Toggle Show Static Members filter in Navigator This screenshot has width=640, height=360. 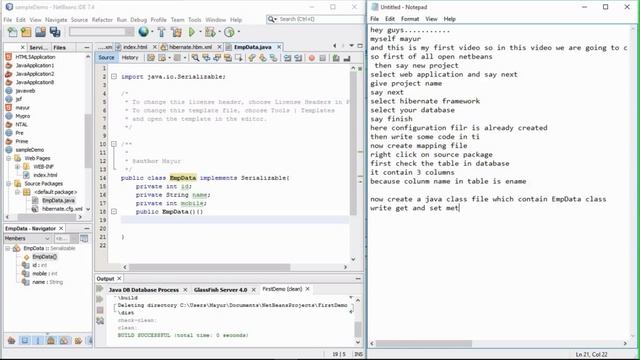38,340
